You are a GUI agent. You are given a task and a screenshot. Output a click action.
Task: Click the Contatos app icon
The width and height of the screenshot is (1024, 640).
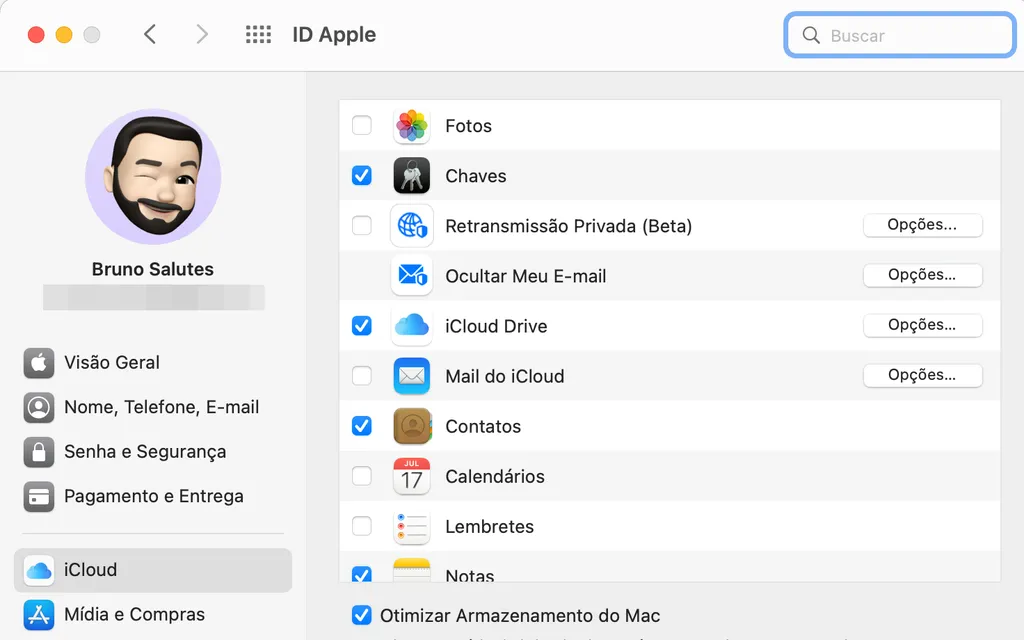pos(411,426)
